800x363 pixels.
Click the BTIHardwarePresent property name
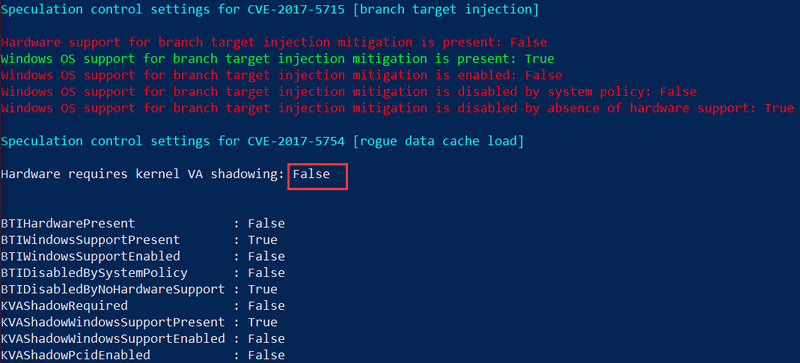tap(68, 223)
